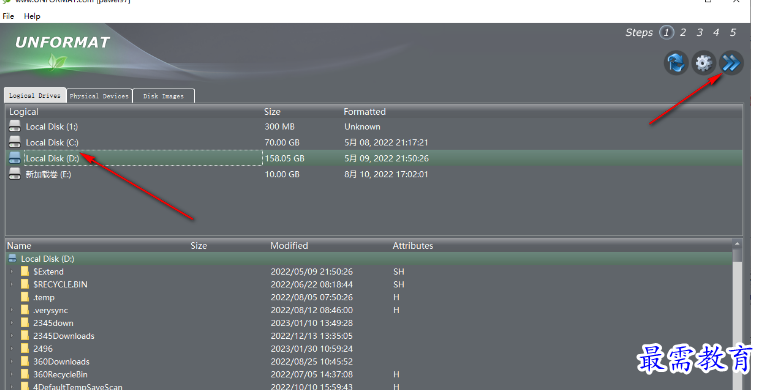
Task: Click the blue refresh drives icon
Action: pyautogui.click(x=676, y=63)
